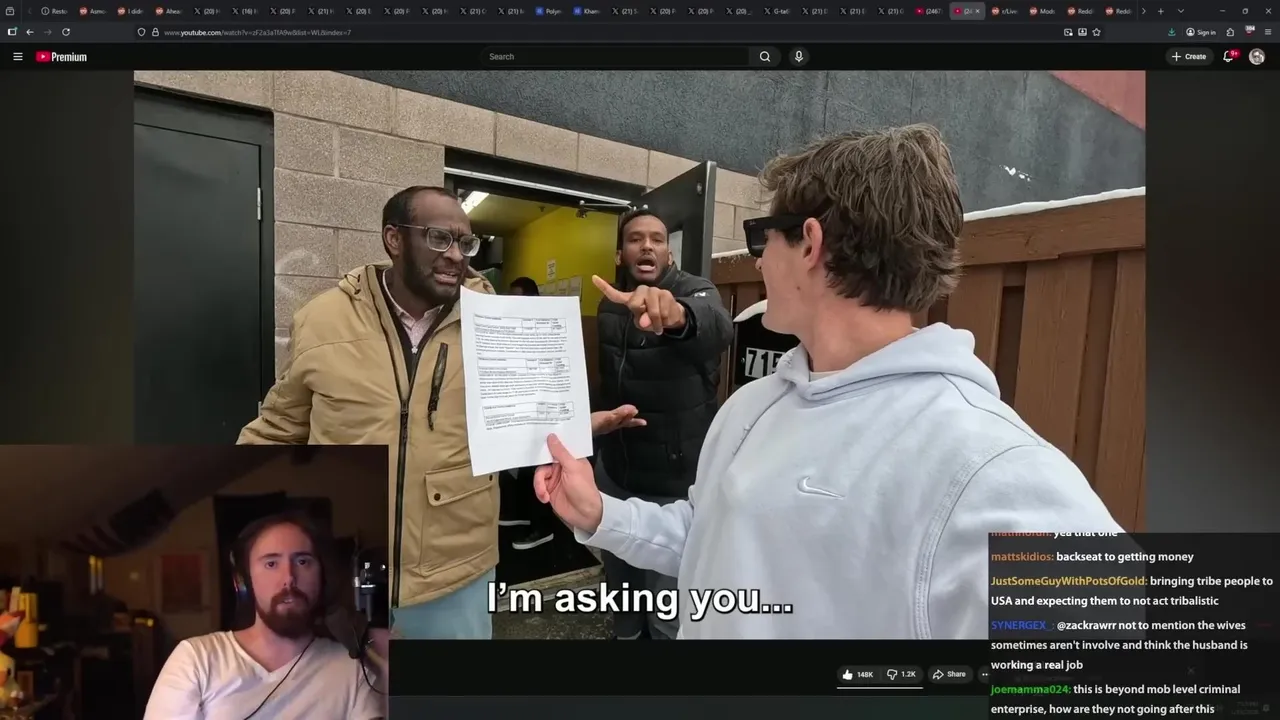Image resolution: width=1280 pixels, height=720 pixels.
Task: Dislike the video with thumbs down
Action: [x=892, y=674]
